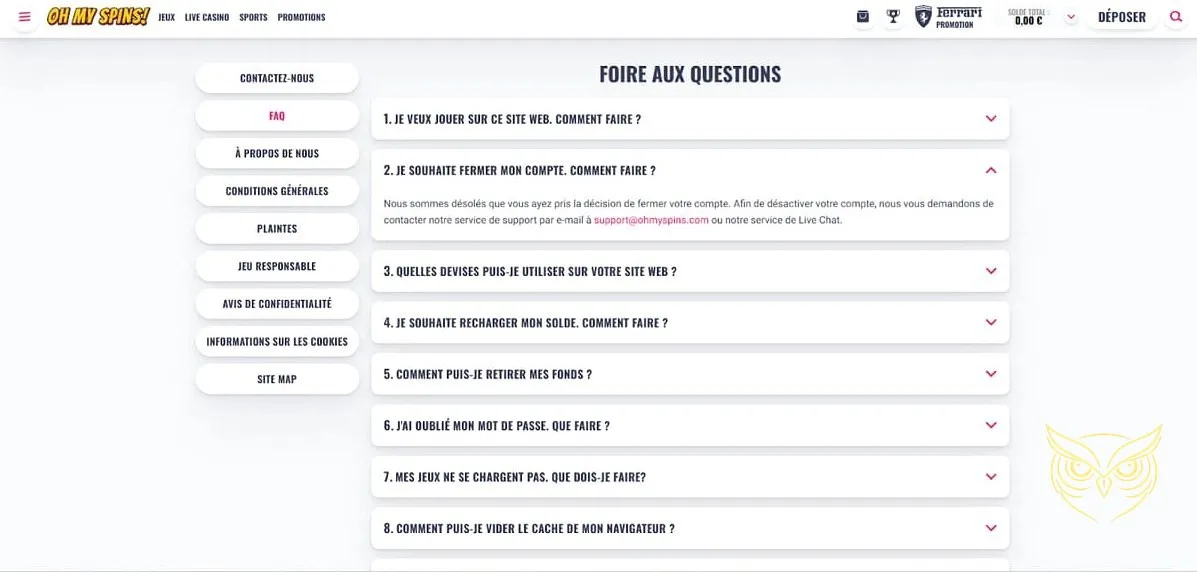1197x572 pixels.
Task: Open the trophy tournaments icon
Action: click(893, 17)
